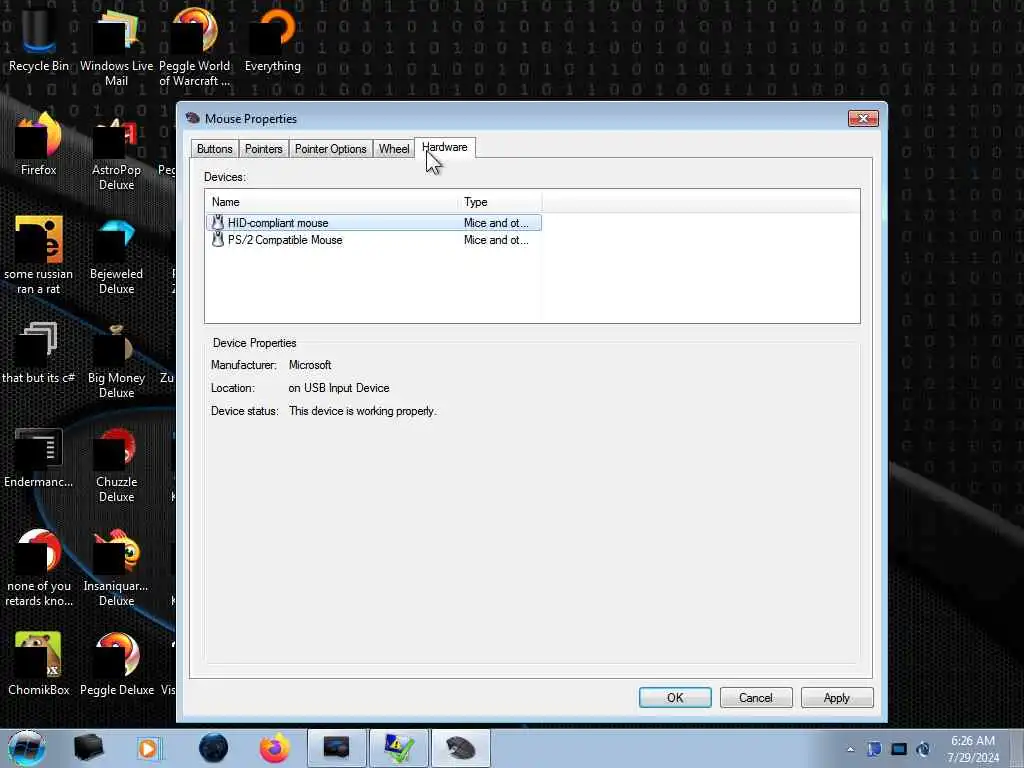
Task: Open the 'that but its c#' icon
Action: click(38, 353)
